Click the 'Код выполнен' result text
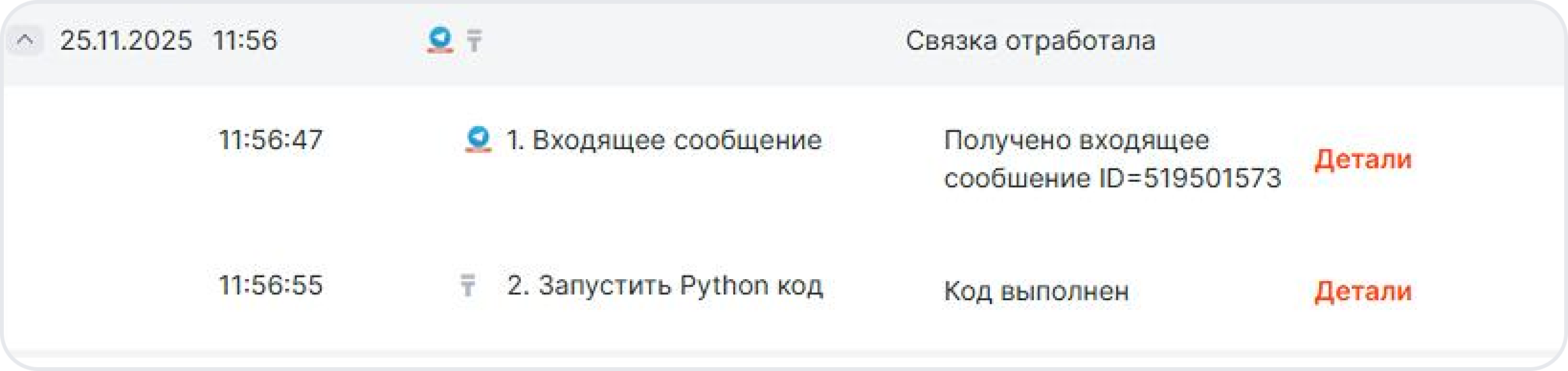The image size is (1568, 371). click(x=1036, y=291)
